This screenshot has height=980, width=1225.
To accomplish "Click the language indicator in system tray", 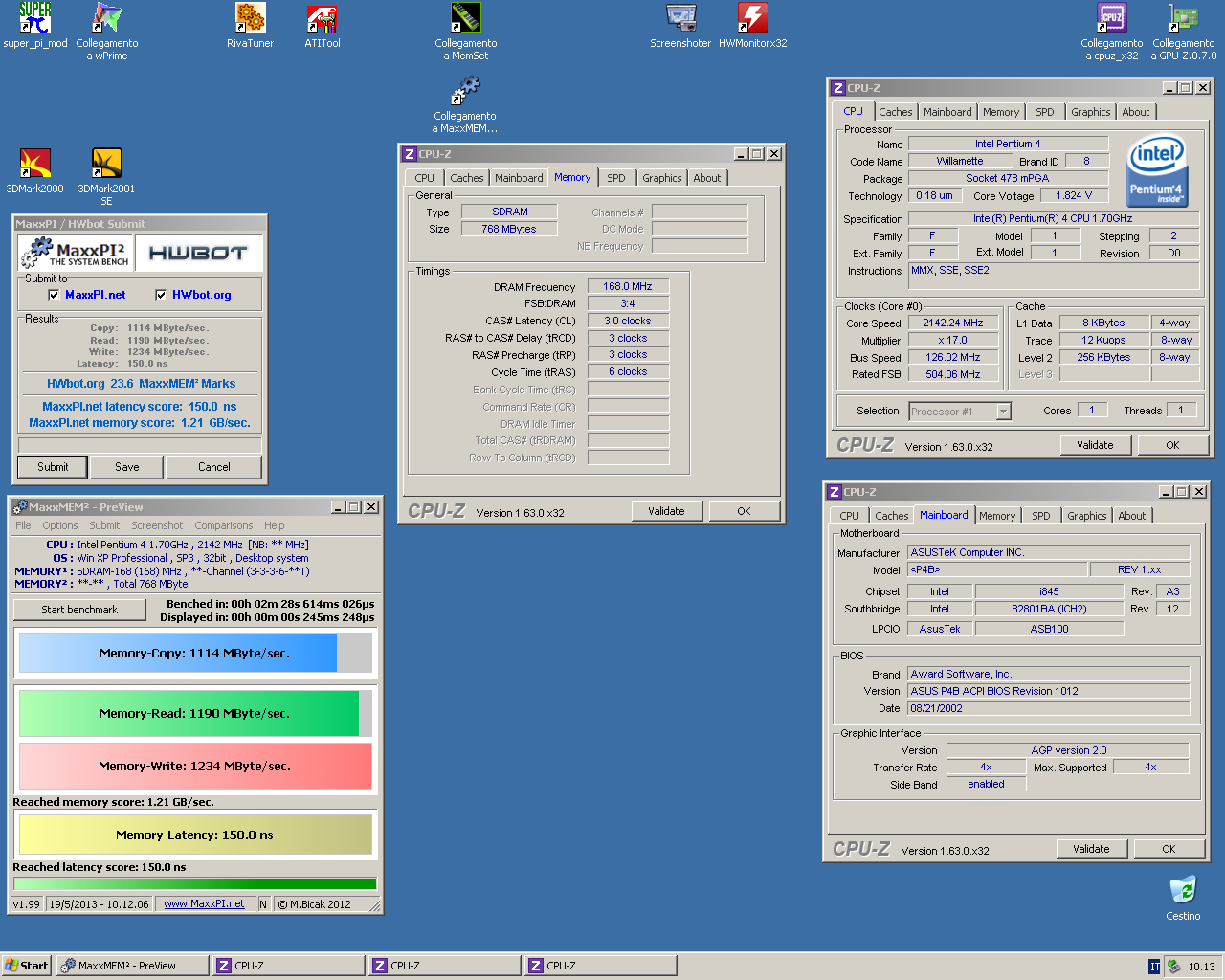I will point(1154,966).
